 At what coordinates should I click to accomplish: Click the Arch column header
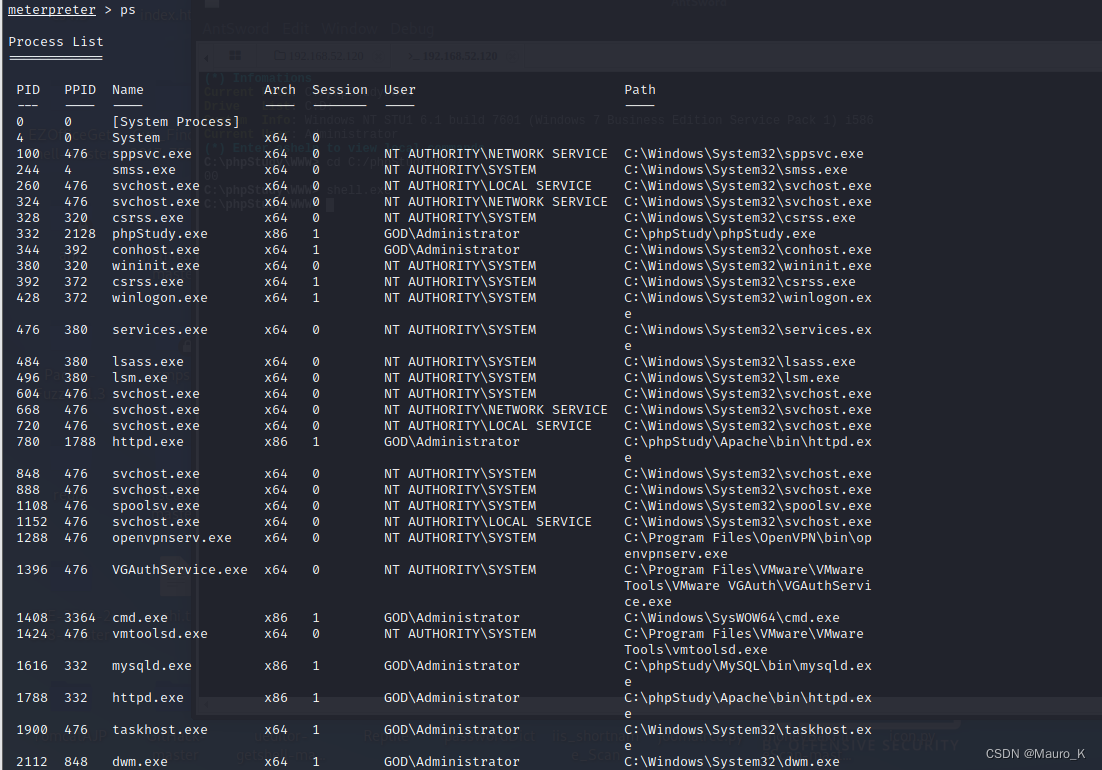(280, 90)
